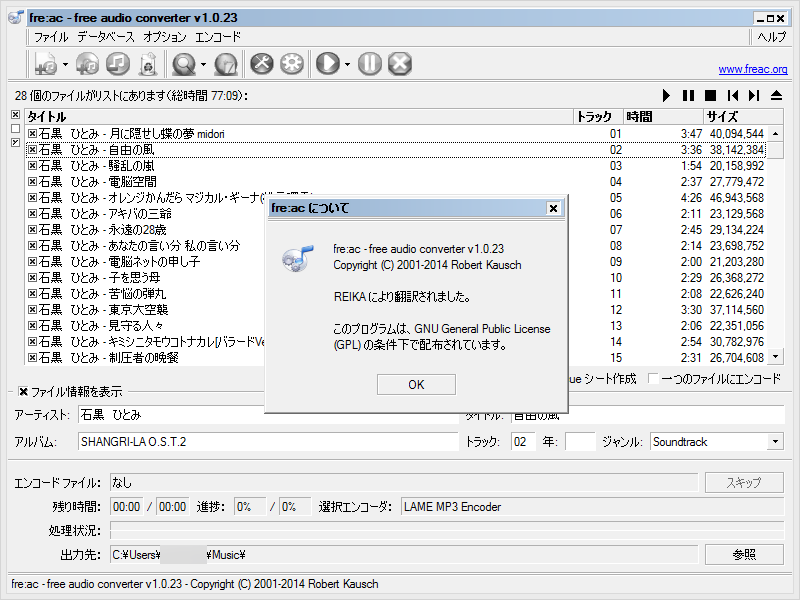Collapse the ファイル情報を表示 panel
This screenshot has height=600, width=800.
click(x=21, y=391)
